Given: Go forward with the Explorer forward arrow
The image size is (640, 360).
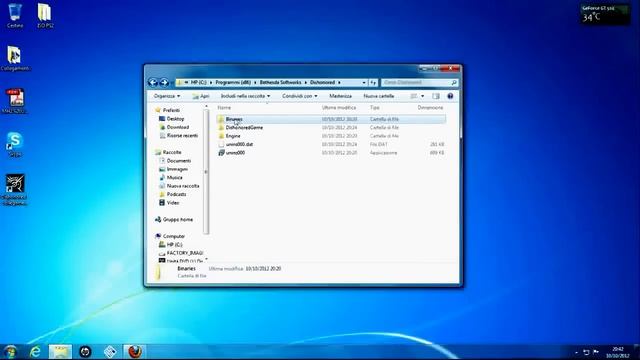Looking at the screenshot, I should tap(164, 82).
